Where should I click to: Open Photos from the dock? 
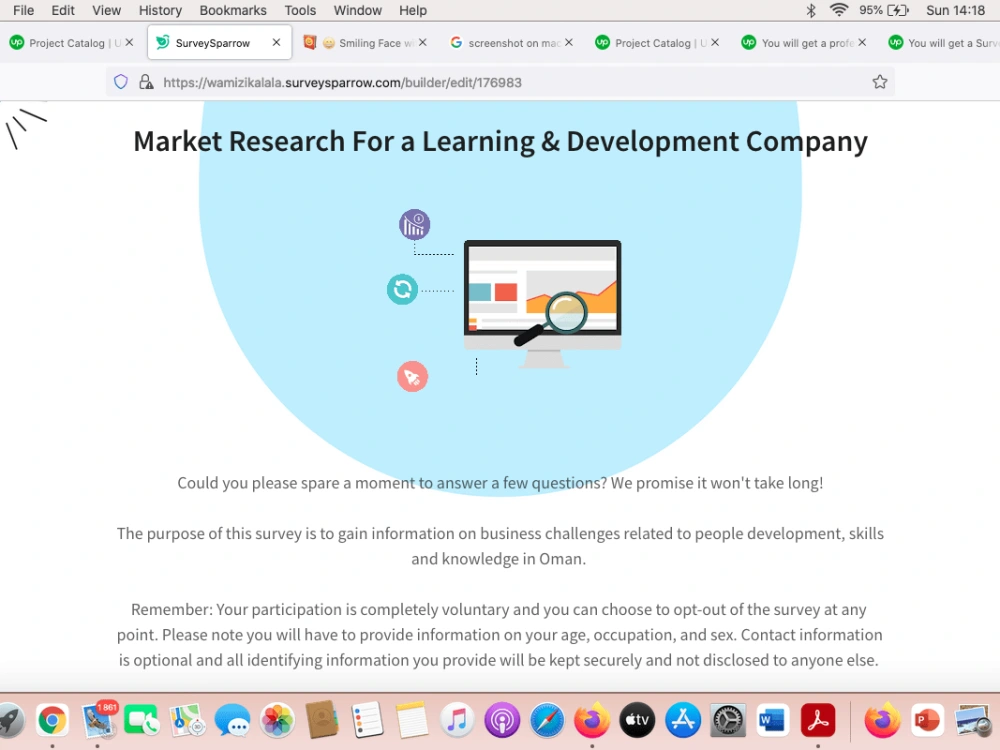pos(277,721)
